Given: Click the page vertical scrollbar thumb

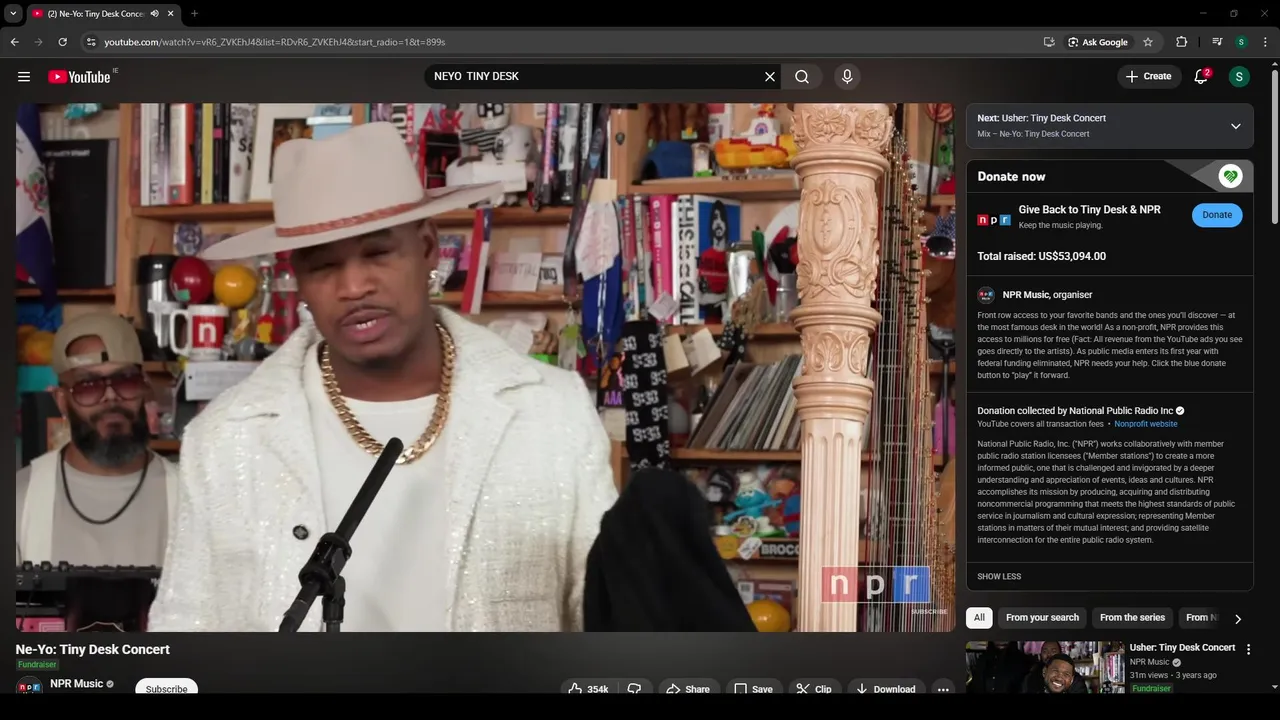Looking at the screenshot, I should [x=1274, y=147].
